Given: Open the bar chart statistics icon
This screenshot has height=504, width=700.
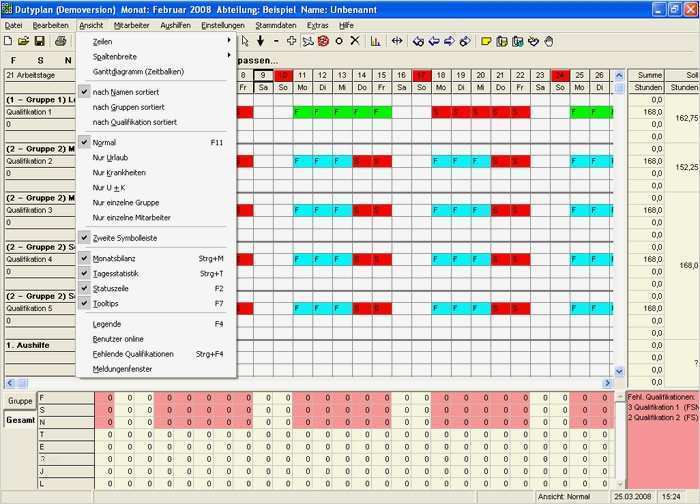Looking at the screenshot, I should 375,42.
